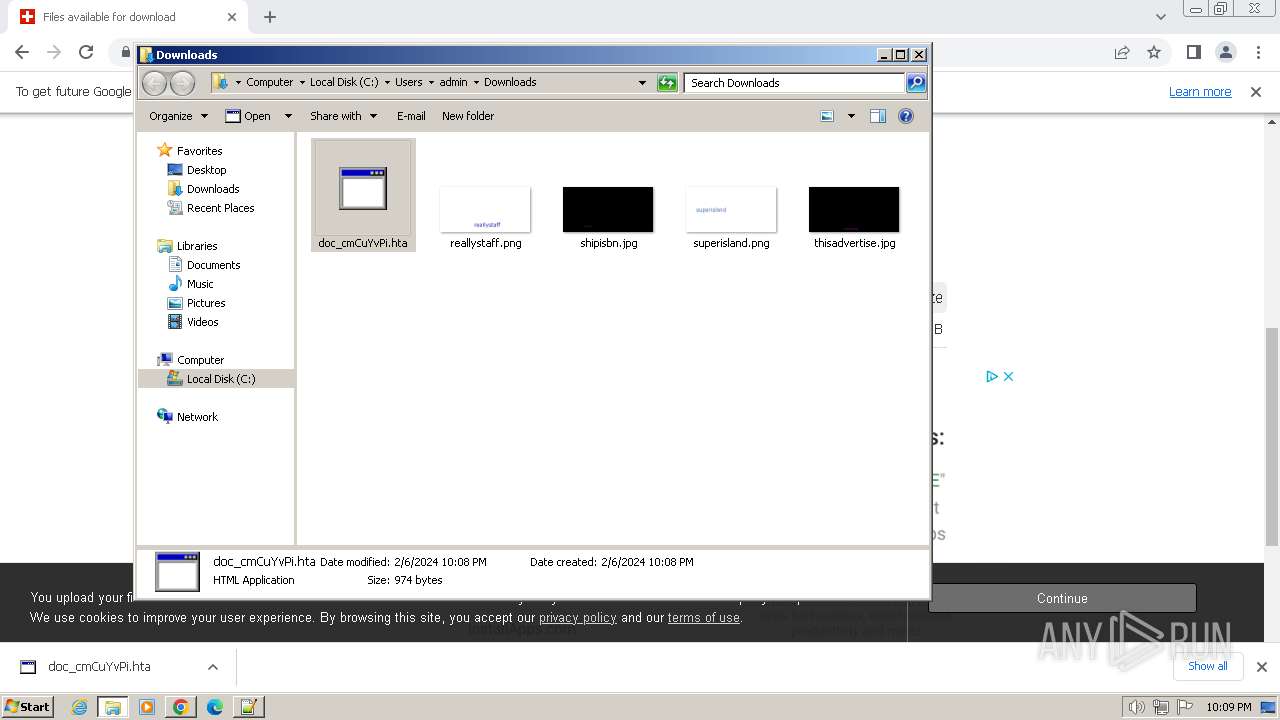Open a new Chrome tab
This screenshot has height=720, width=1280.
click(x=270, y=17)
